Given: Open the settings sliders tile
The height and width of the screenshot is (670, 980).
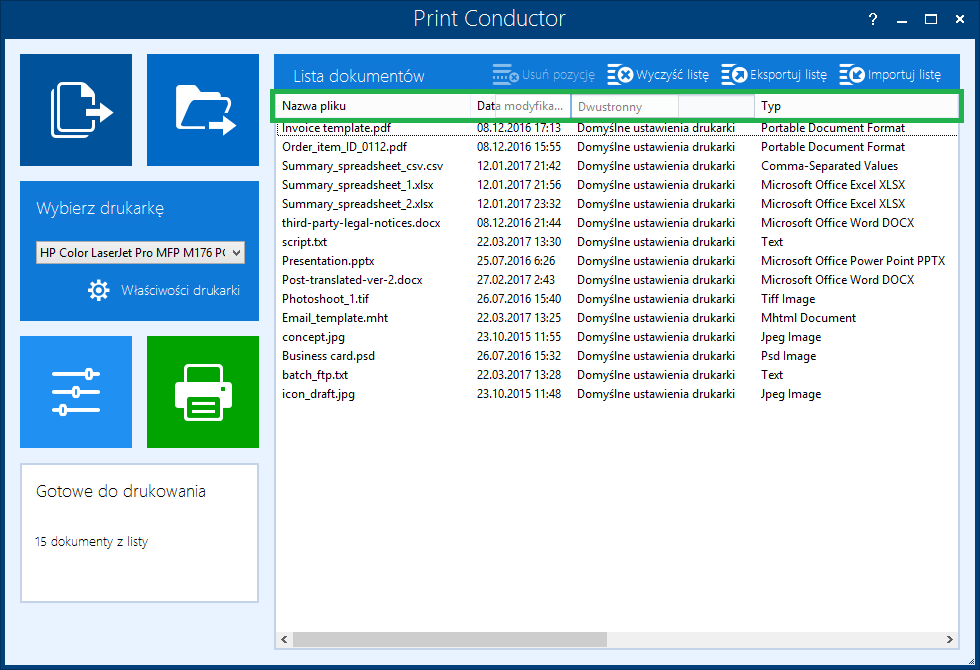Looking at the screenshot, I should 76,392.
